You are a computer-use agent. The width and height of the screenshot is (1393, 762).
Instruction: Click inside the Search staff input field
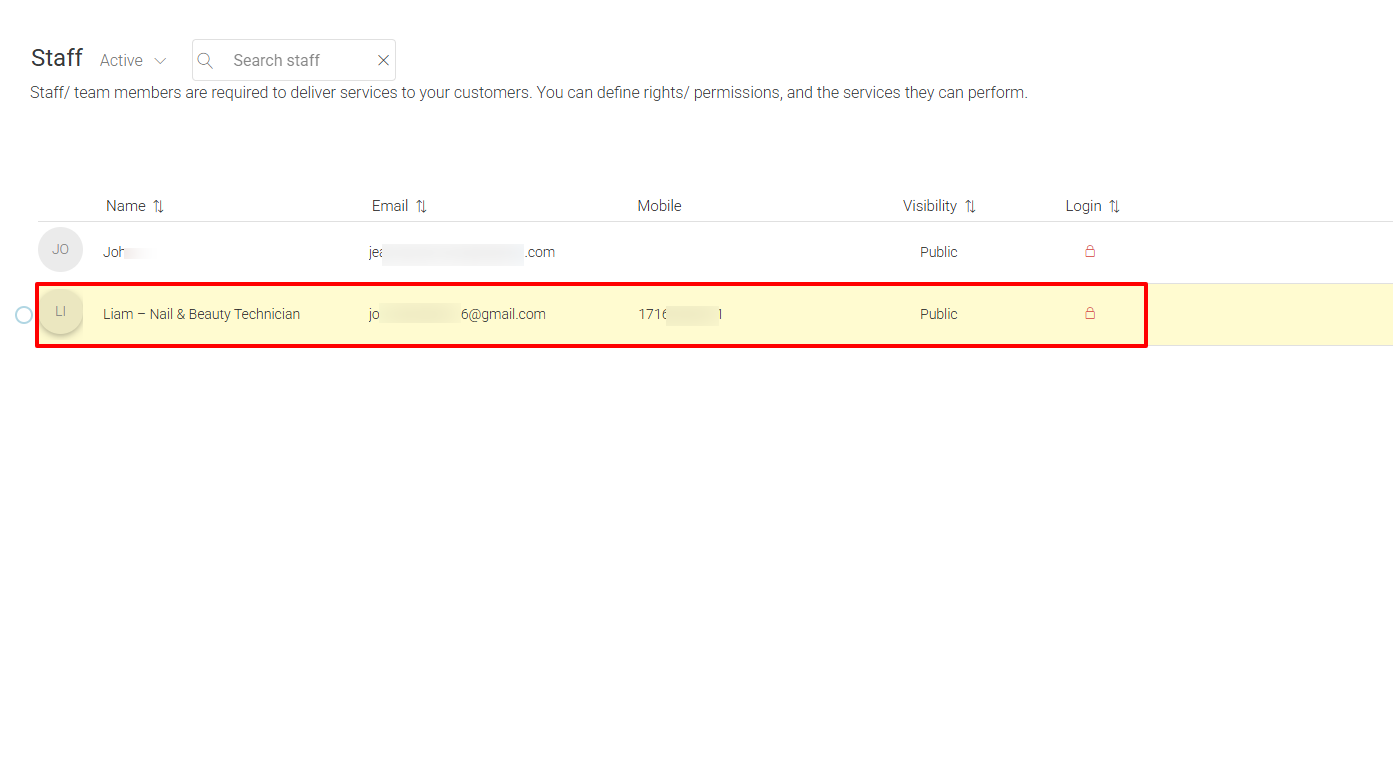click(290, 60)
